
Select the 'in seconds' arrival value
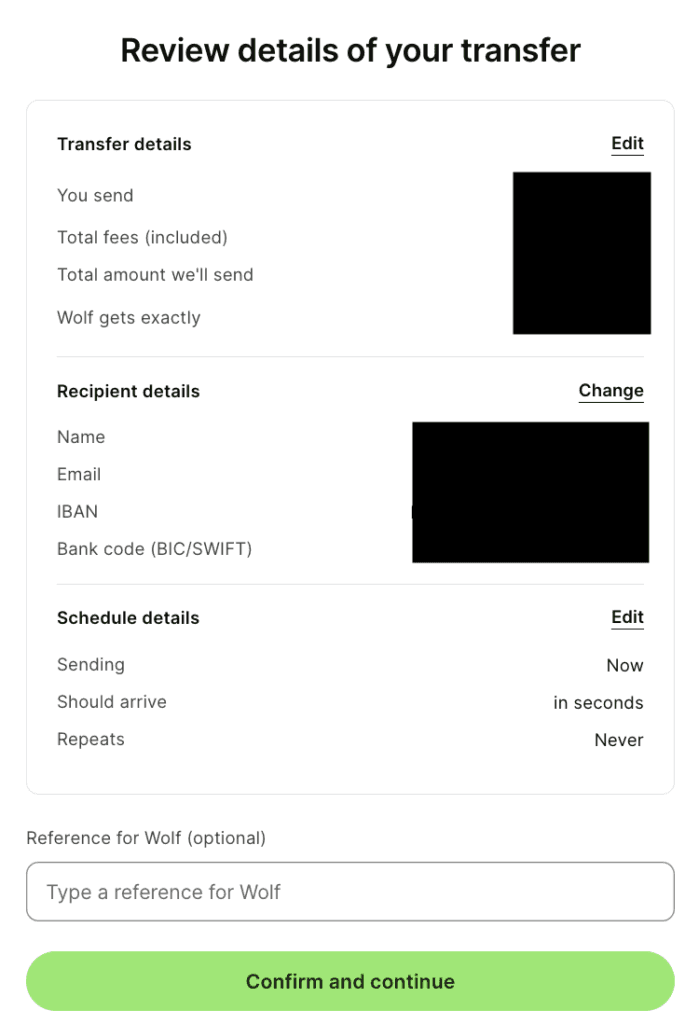(598, 703)
